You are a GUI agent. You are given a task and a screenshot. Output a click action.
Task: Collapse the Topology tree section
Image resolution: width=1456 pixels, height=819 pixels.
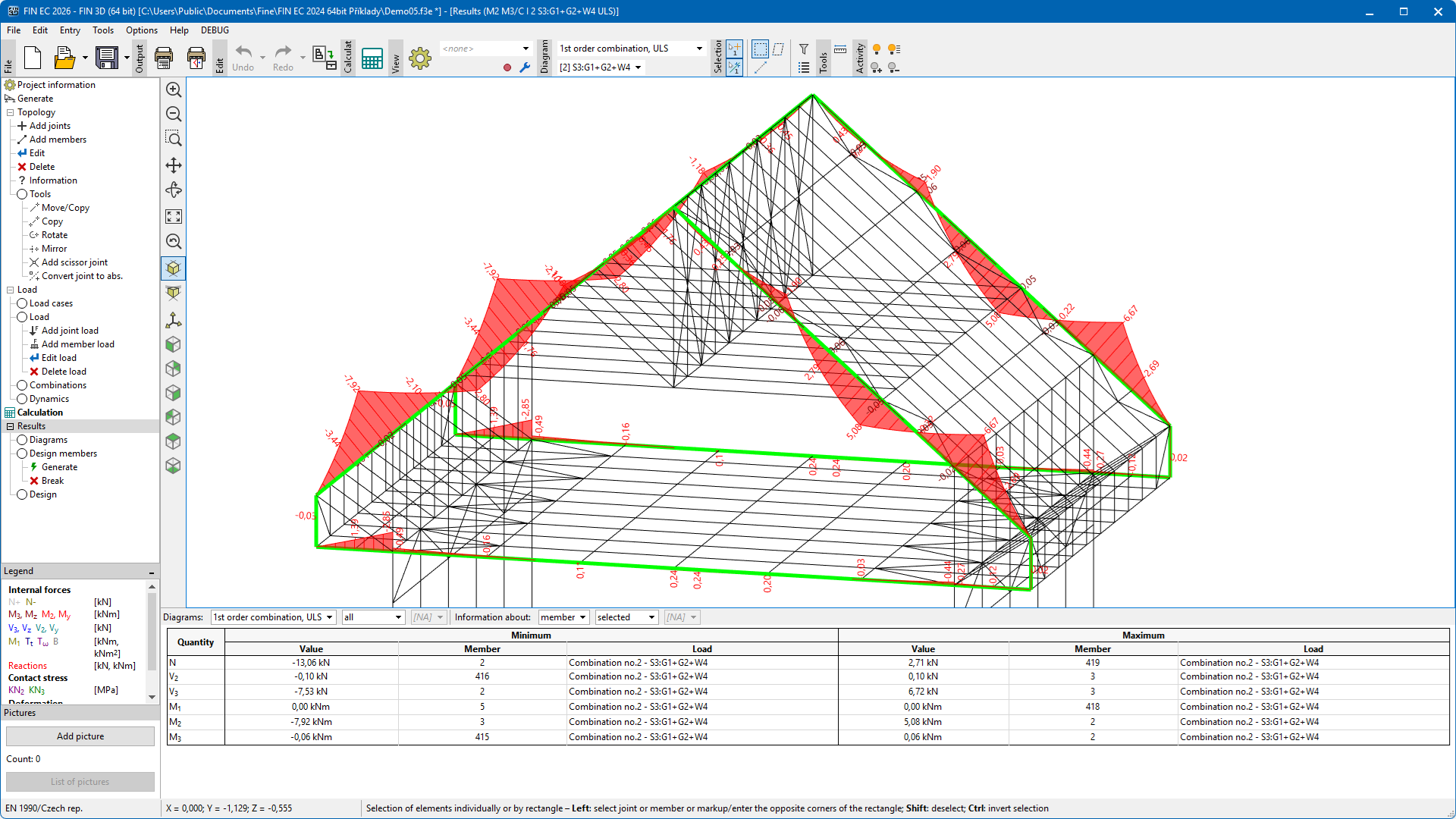point(11,112)
